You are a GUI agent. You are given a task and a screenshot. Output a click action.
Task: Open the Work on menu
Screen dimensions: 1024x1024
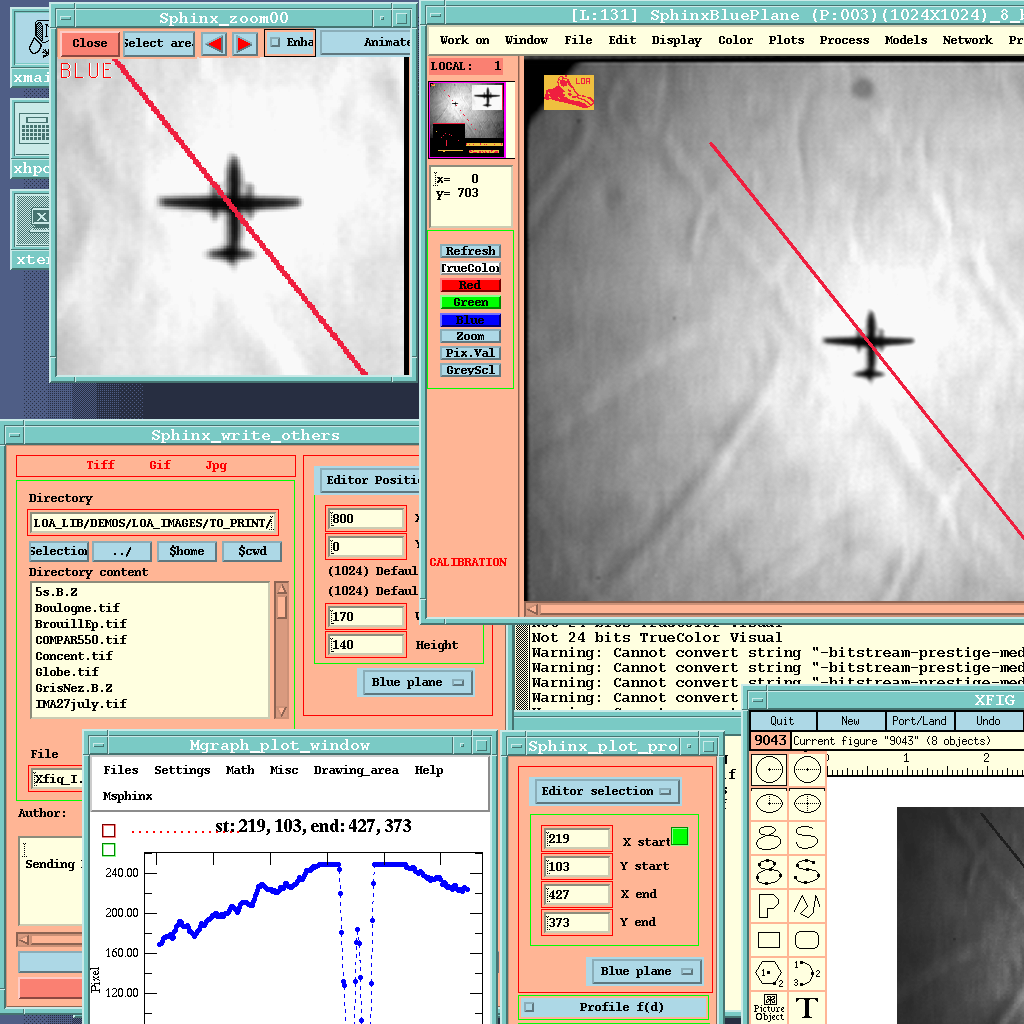click(464, 40)
